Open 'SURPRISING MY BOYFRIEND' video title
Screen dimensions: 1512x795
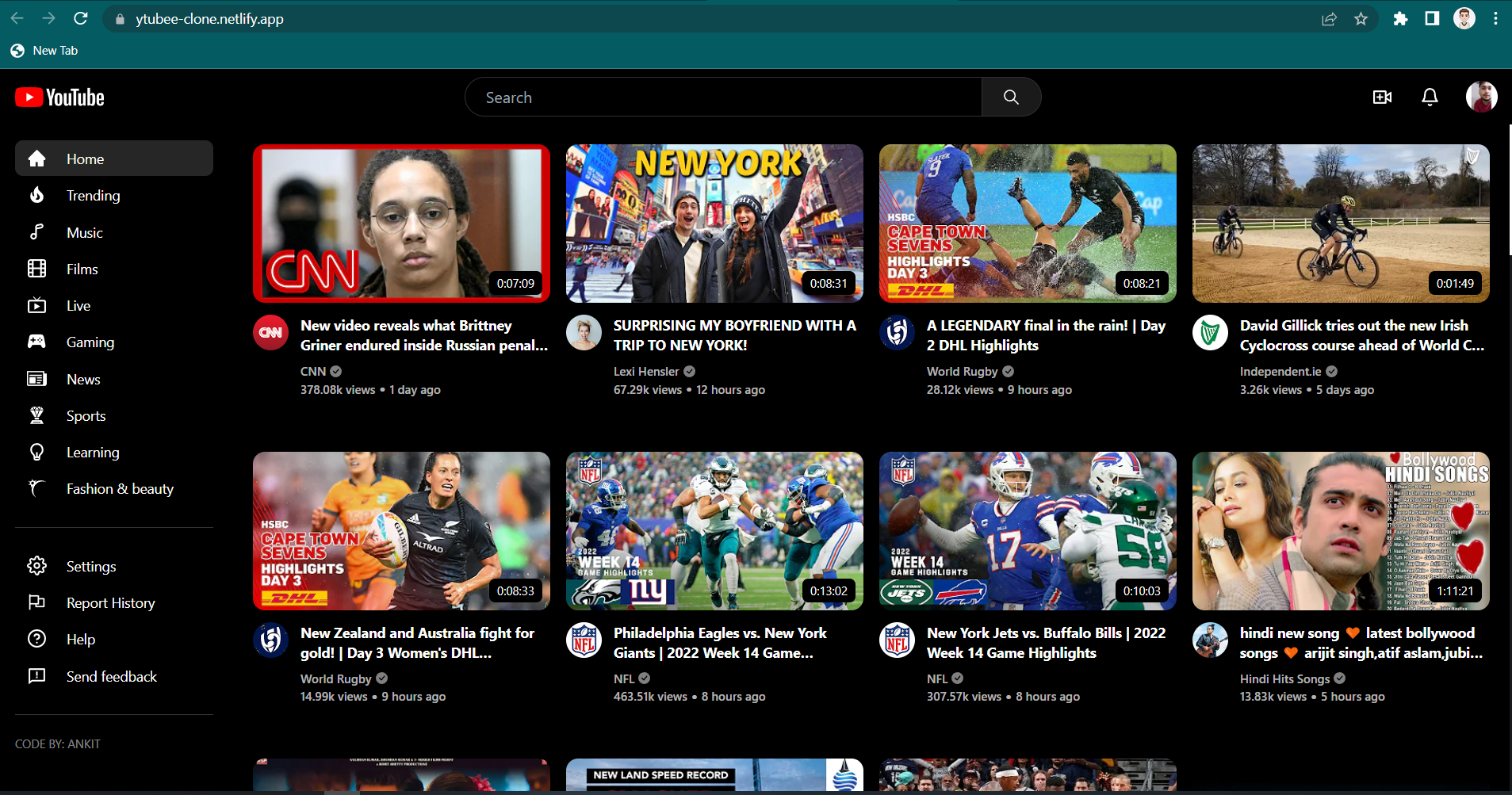(735, 335)
